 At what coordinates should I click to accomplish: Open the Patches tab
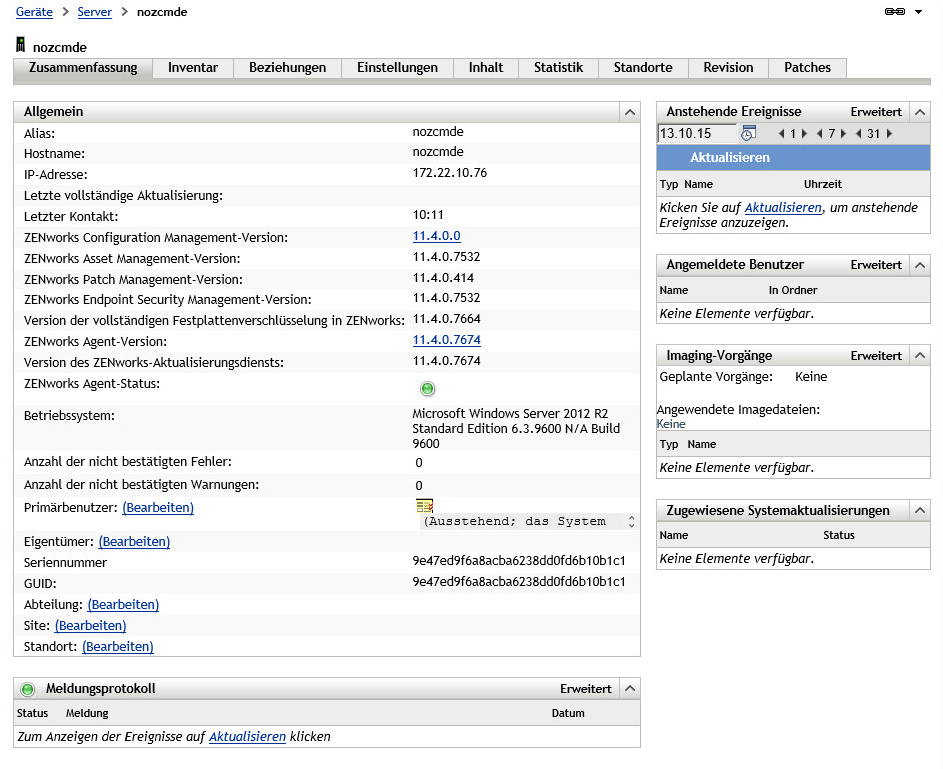807,68
